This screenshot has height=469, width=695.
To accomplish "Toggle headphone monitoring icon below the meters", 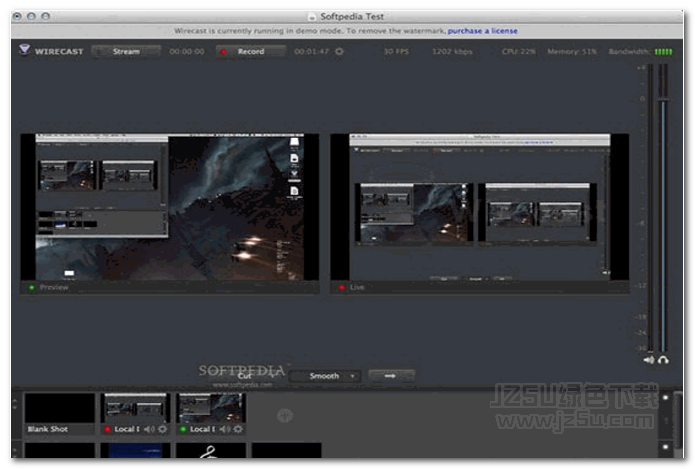I will (x=664, y=360).
